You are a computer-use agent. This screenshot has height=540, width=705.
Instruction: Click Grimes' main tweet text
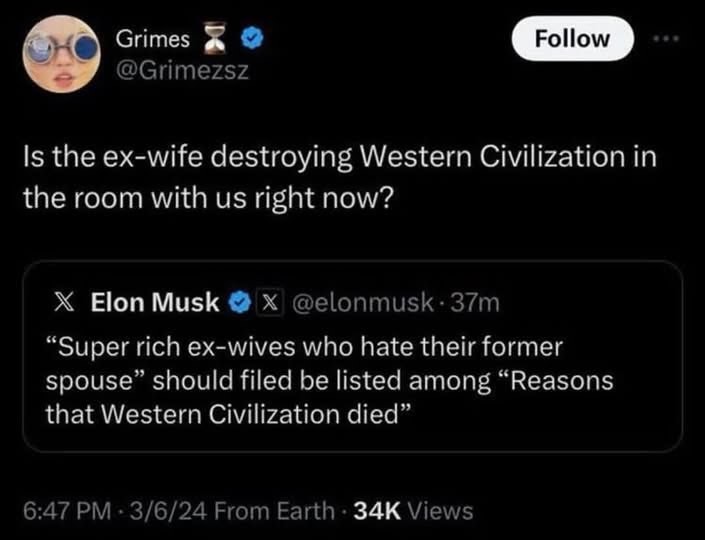pos(340,177)
